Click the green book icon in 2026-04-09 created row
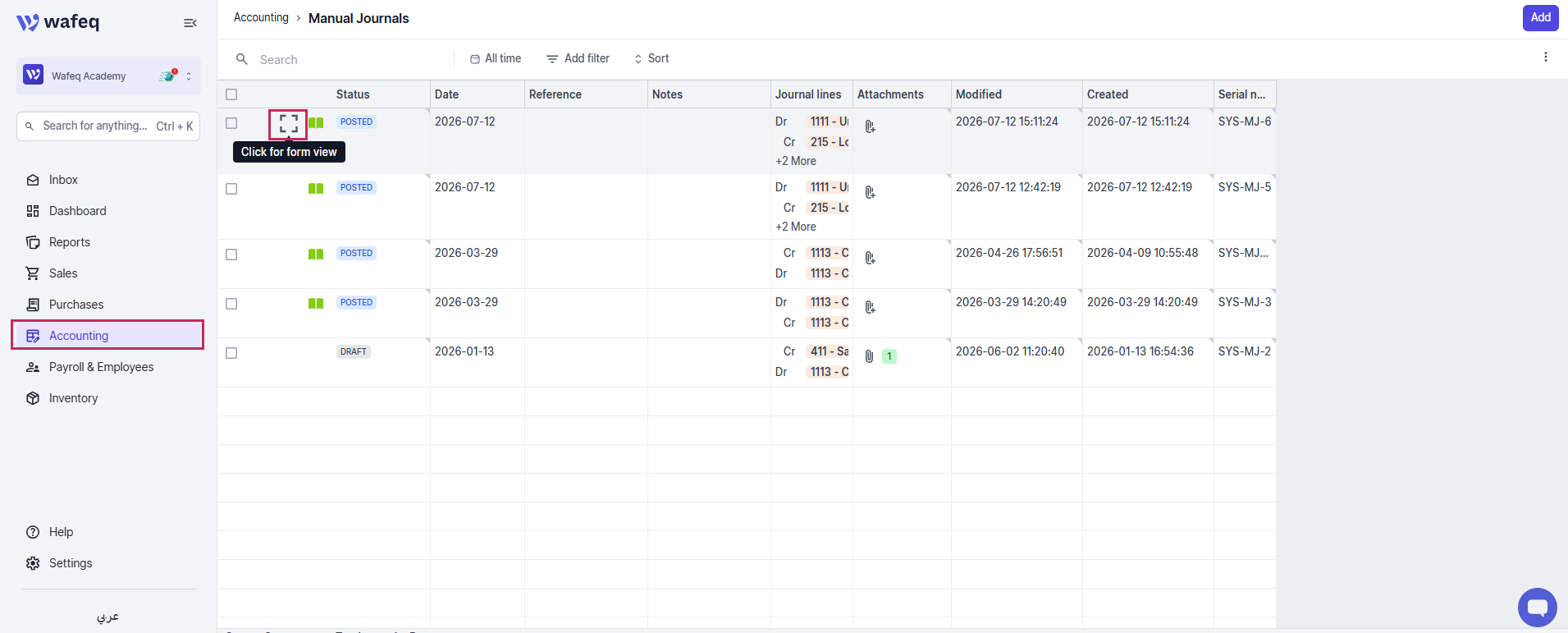This screenshot has height=633, width=1568. click(316, 255)
